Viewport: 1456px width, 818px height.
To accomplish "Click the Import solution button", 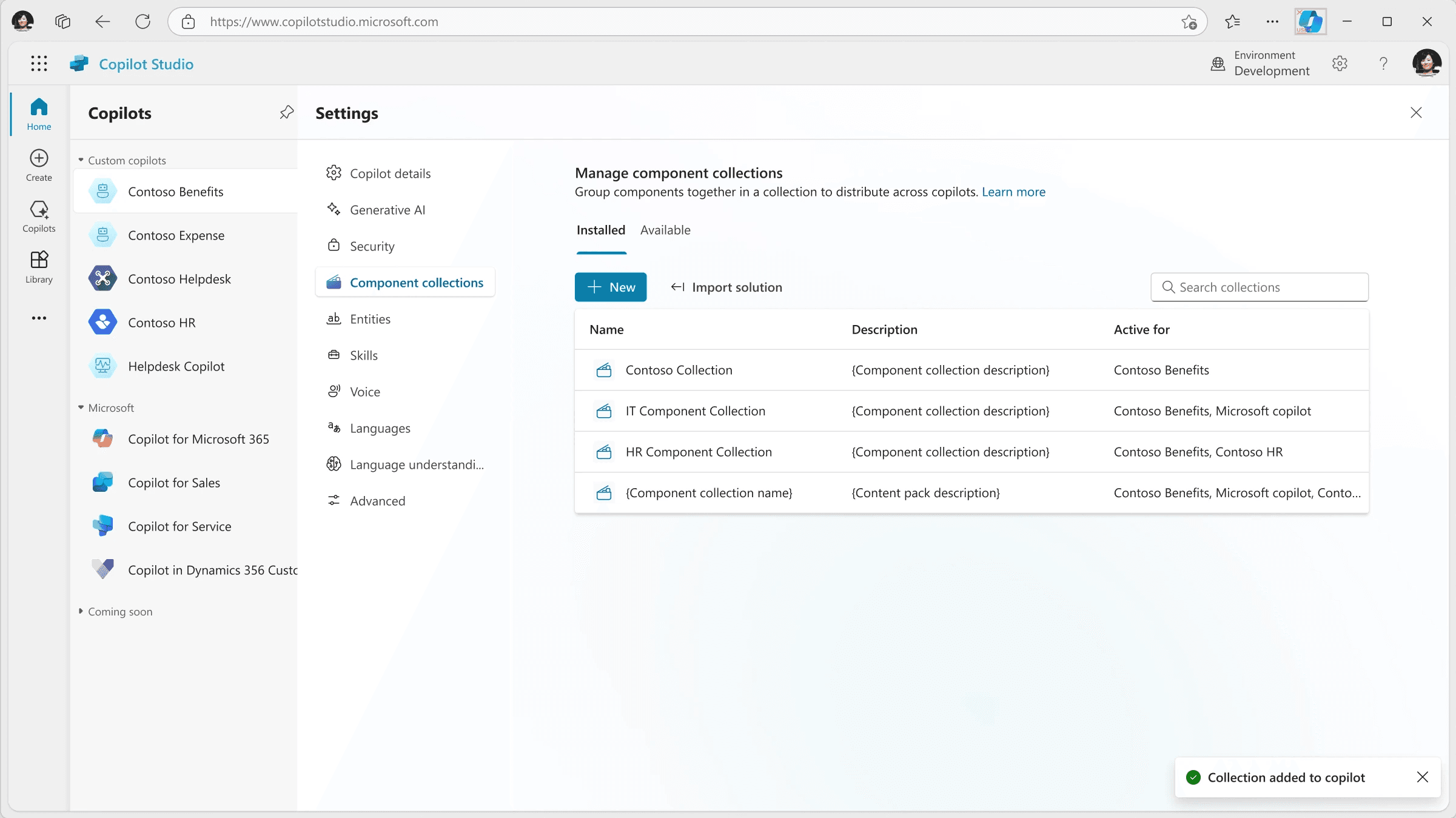I will (x=726, y=287).
